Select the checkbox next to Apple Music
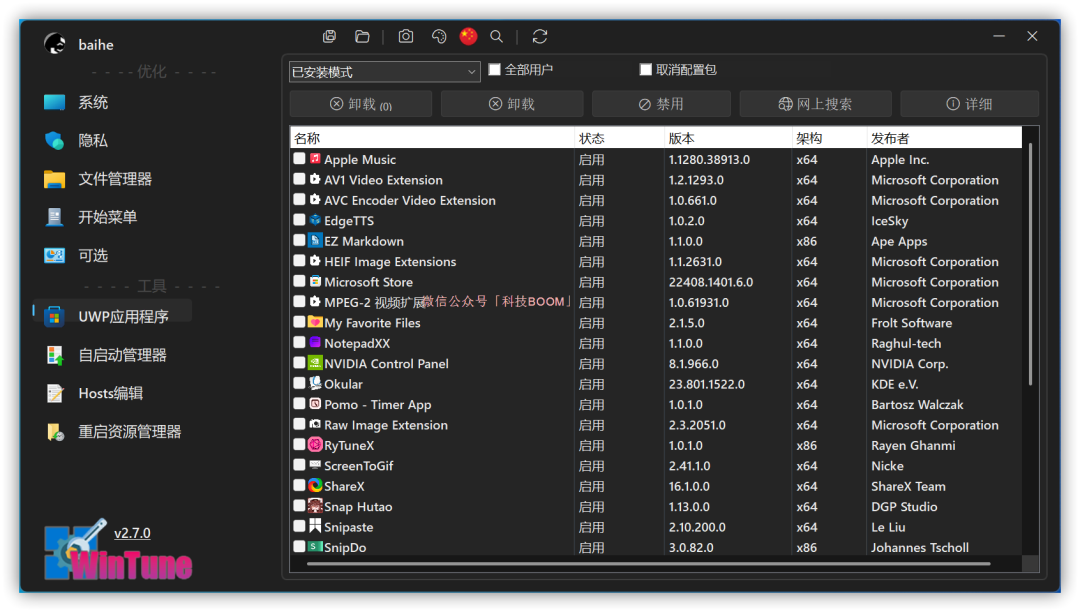This screenshot has height=612, width=1080. click(x=298, y=159)
